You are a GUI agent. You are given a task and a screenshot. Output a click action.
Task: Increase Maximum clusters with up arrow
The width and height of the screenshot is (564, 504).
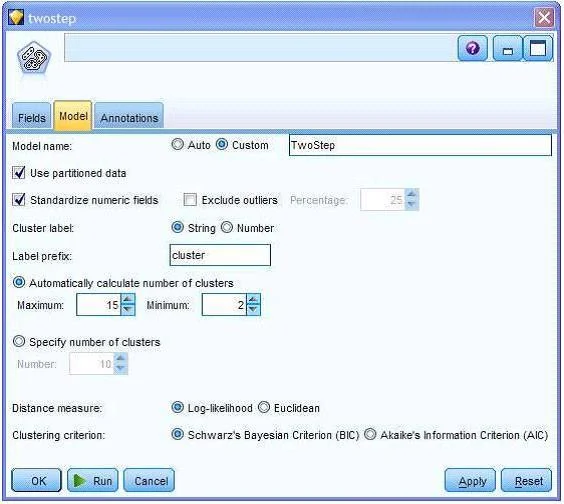point(128,299)
